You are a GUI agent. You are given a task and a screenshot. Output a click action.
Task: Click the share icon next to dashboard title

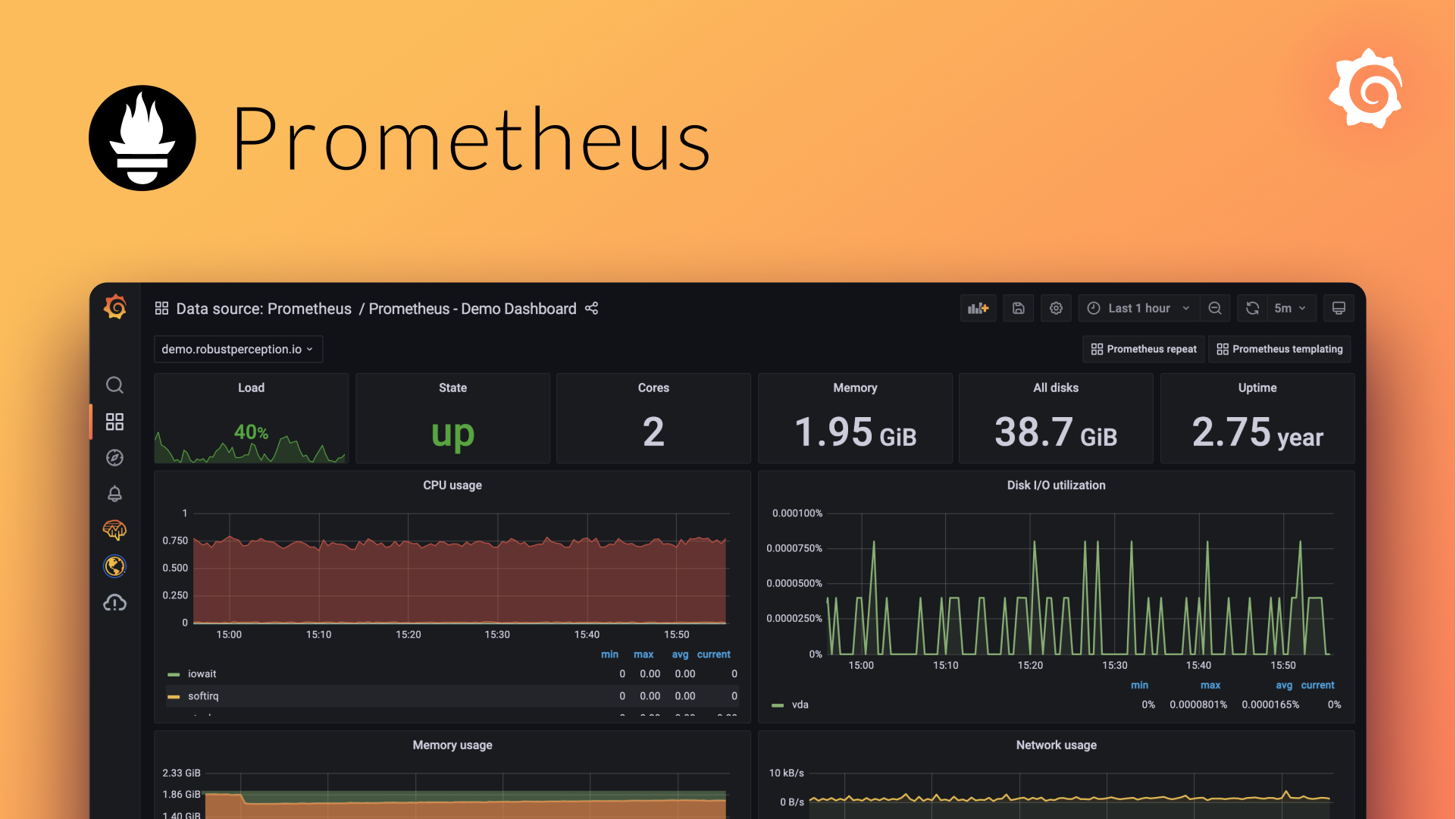click(x=591, y=309)
